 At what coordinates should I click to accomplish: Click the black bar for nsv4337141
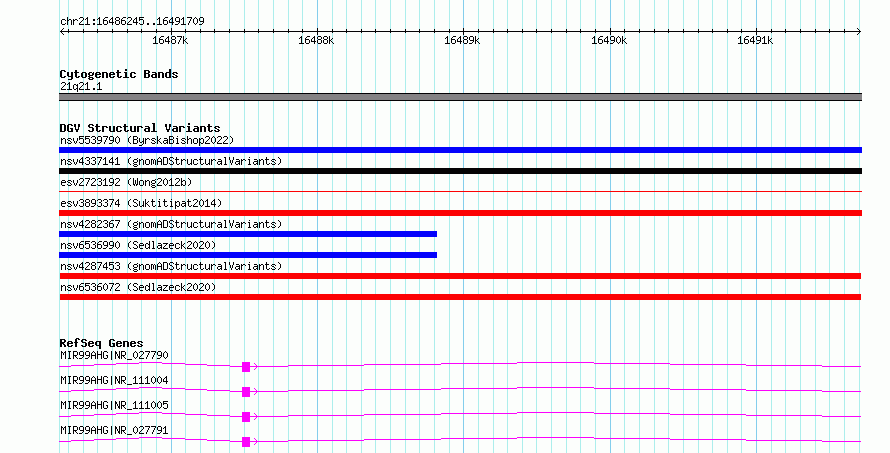point(460,171)
